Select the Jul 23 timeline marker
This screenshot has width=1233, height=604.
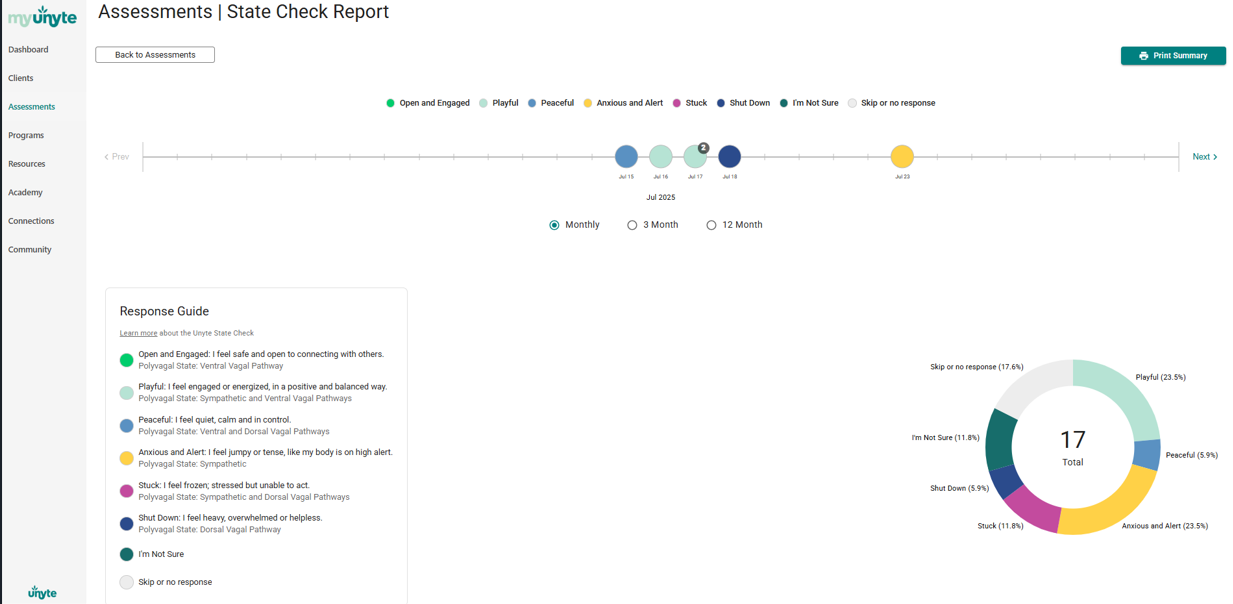click(x=902, y=157)
